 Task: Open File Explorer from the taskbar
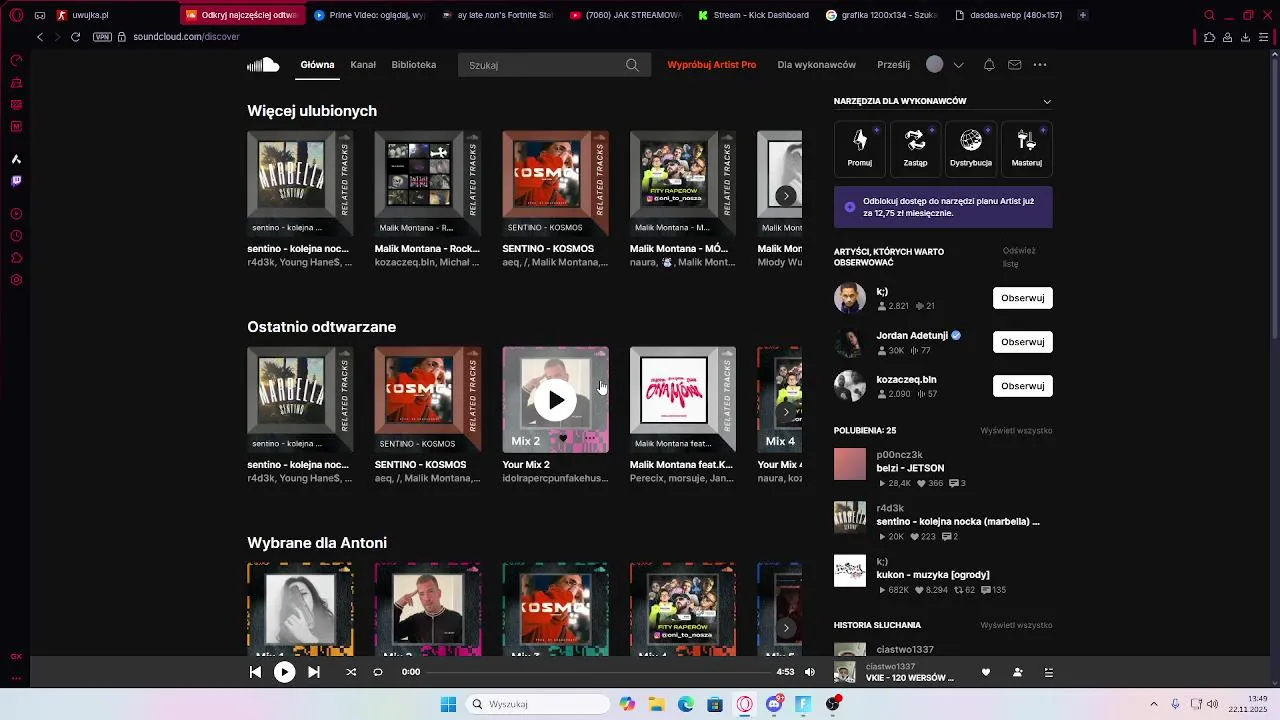(x=656, y=704)
